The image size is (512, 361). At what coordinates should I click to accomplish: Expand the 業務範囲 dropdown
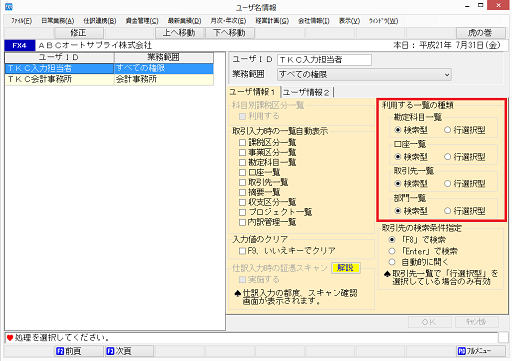pos(447,75)
